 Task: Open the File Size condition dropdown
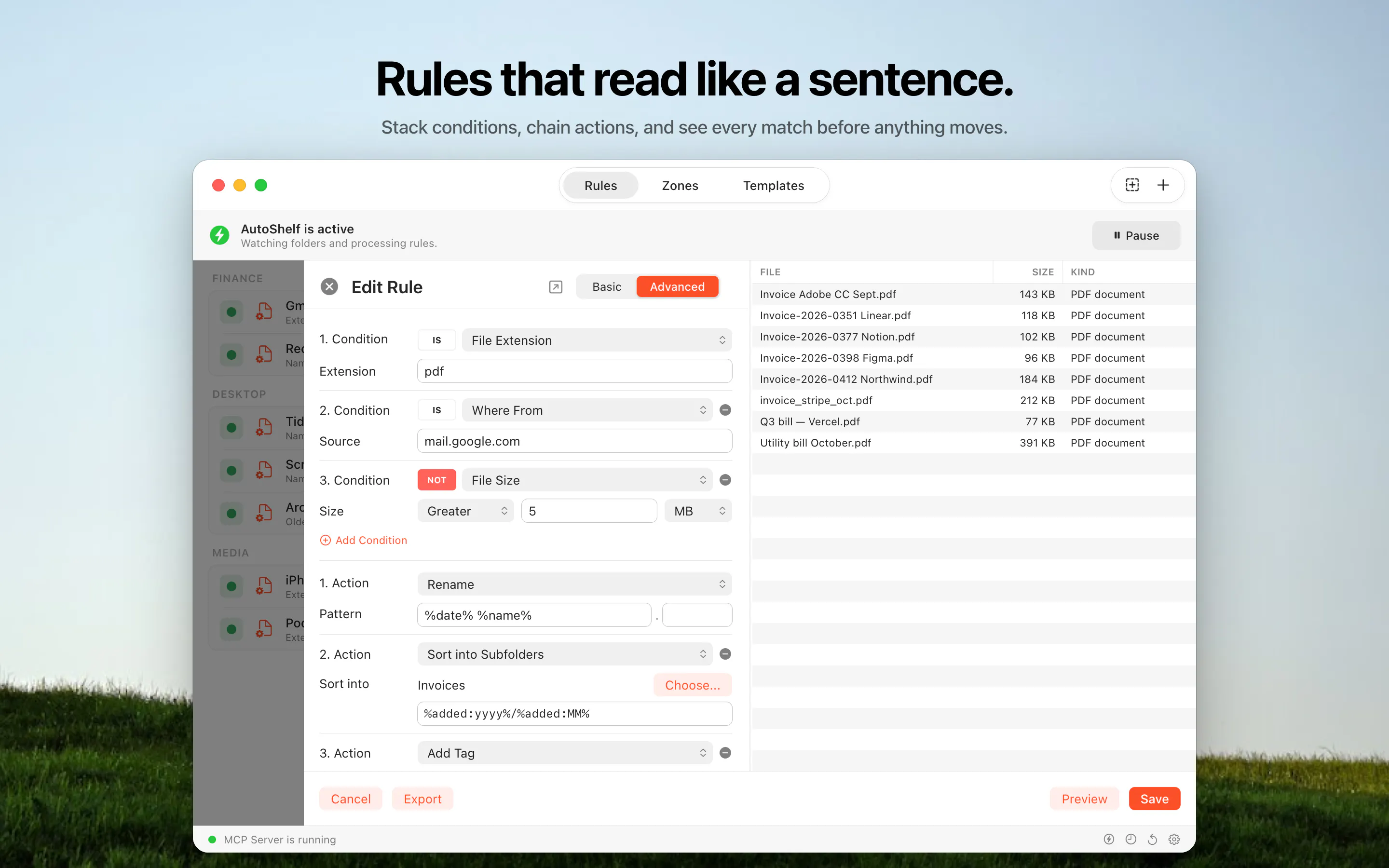pyautogui.click(x=586, y=480)
